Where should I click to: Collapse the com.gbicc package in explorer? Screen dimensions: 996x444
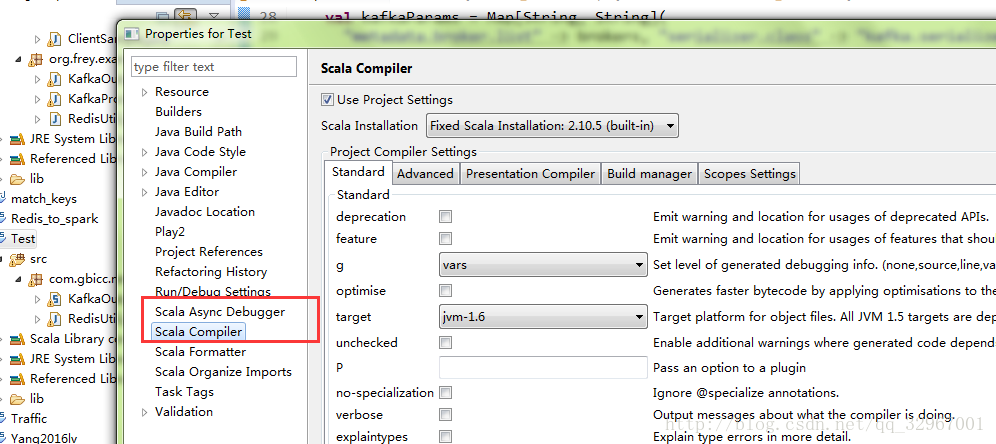18,279
